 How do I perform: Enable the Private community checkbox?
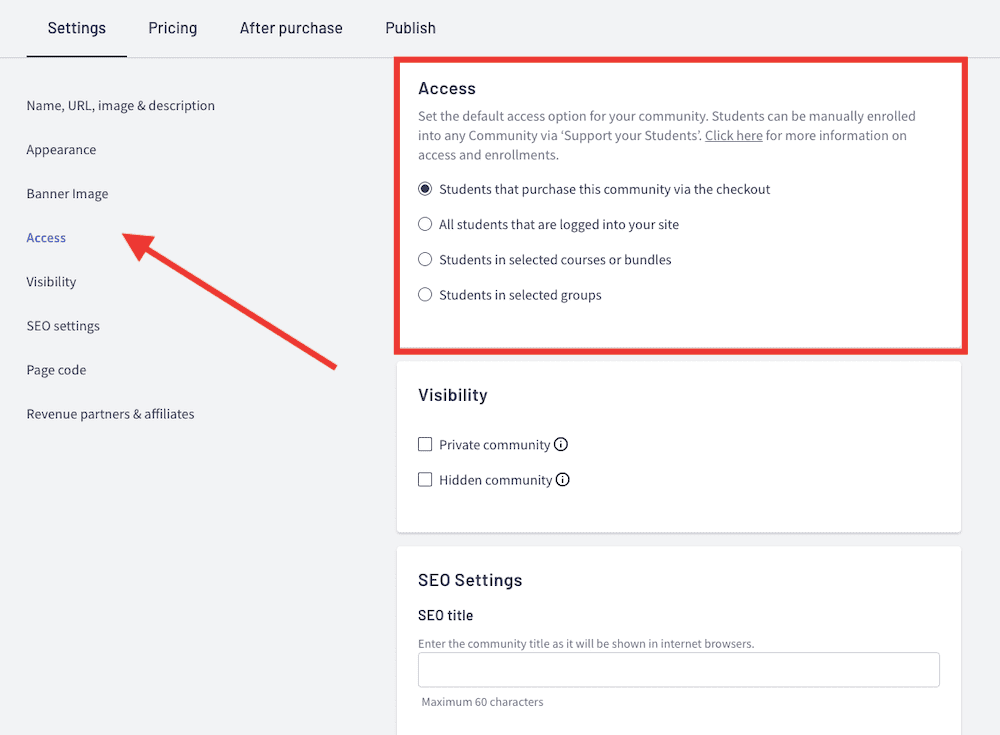(x=424, y=444)
